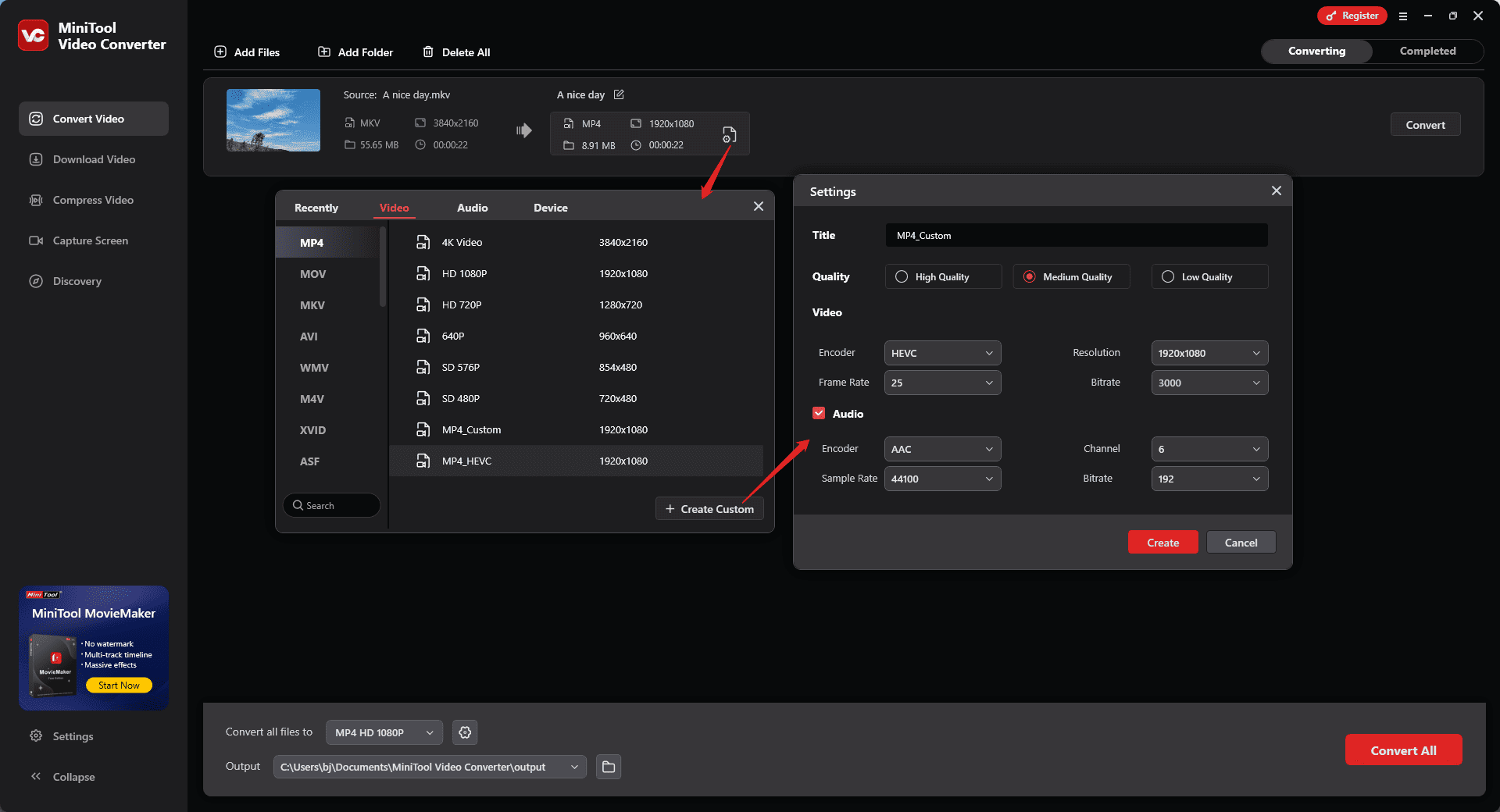Expand the audio Encoder AAC dropdown
The width and height of the screenshot is (1500, 812).
click(x=942, y=449)
